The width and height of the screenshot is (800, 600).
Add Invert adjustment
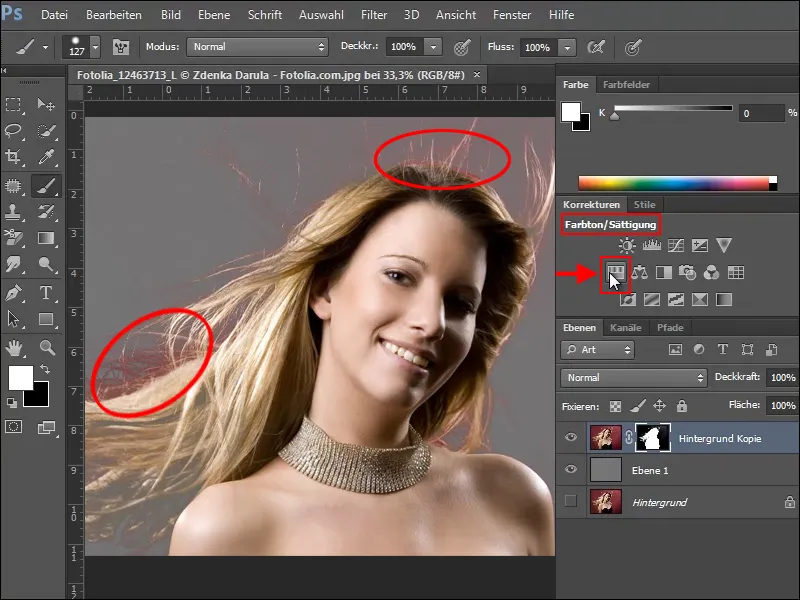tap(628, 299)
